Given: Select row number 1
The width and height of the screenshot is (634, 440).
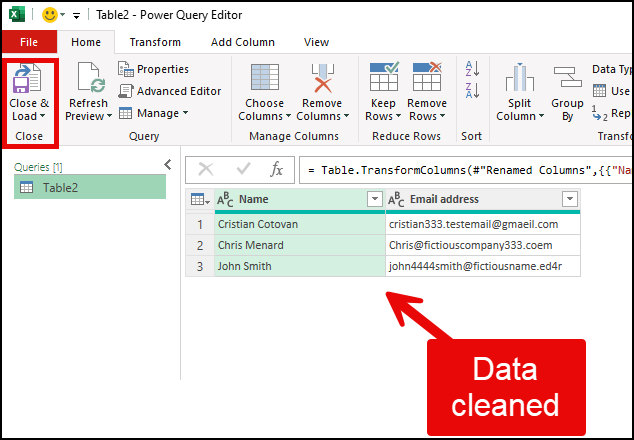Looking at the screenshot, I should (x=200, y=224).
